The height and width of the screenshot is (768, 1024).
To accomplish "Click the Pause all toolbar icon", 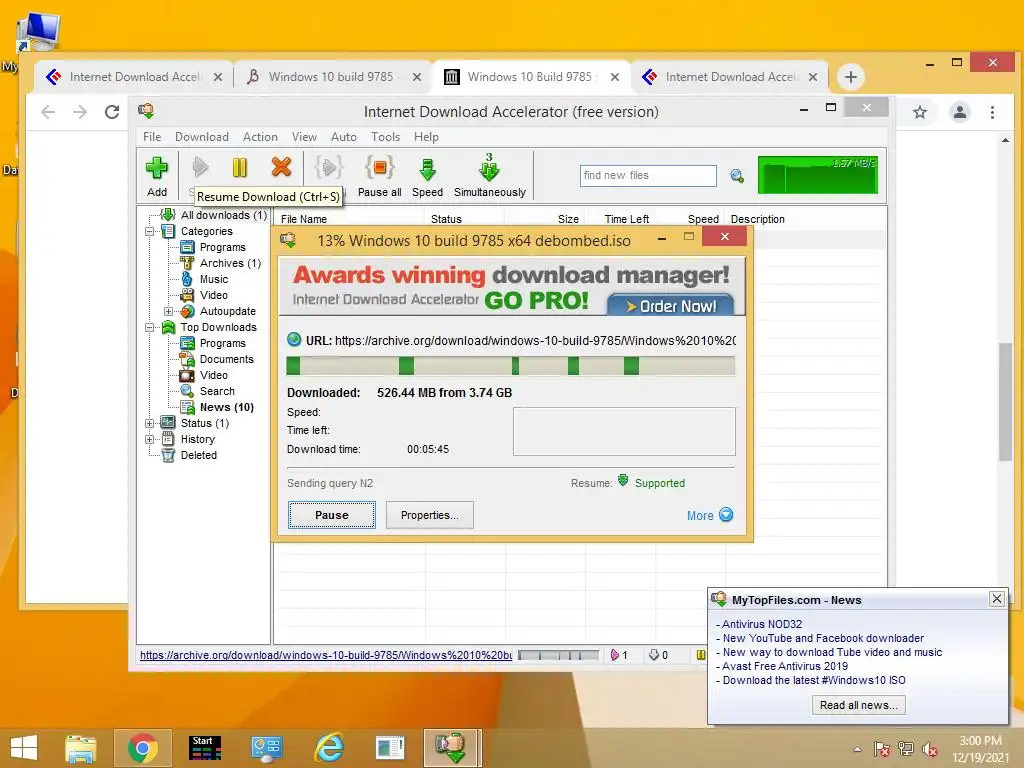I will pyautogui.click(x=379, y=167).
